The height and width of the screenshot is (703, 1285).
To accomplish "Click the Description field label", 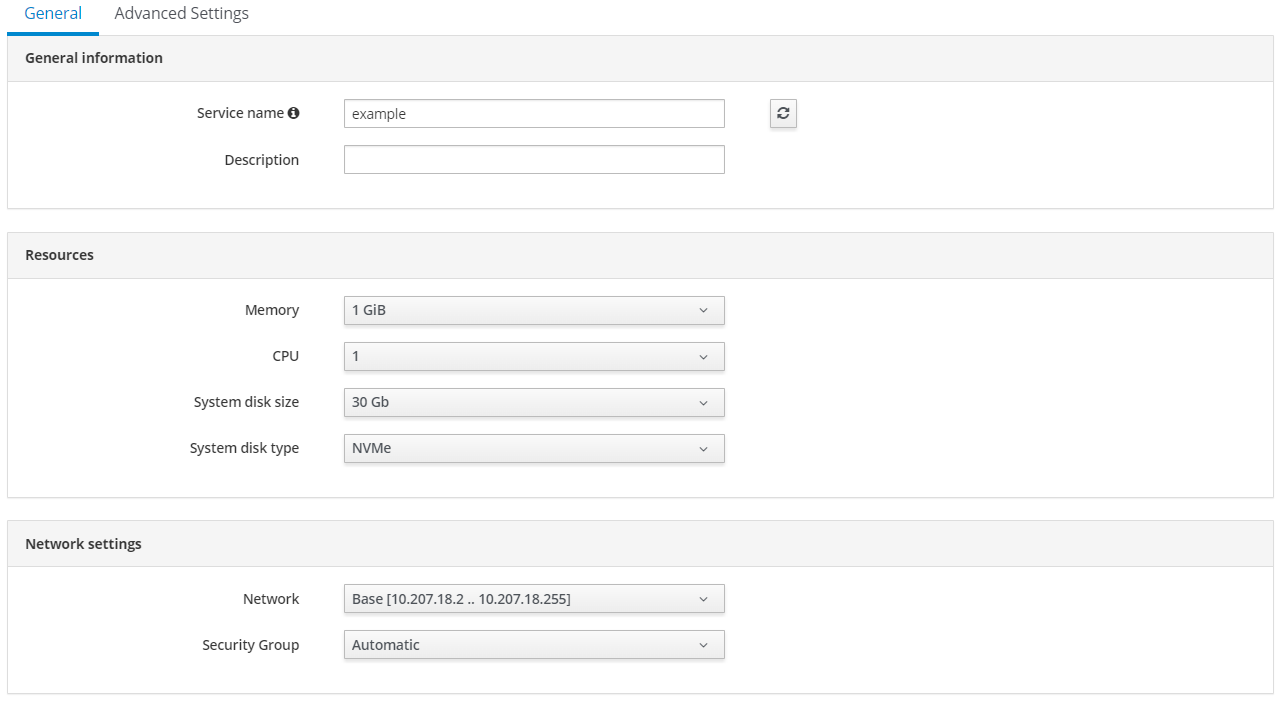I will coord(261,160).
